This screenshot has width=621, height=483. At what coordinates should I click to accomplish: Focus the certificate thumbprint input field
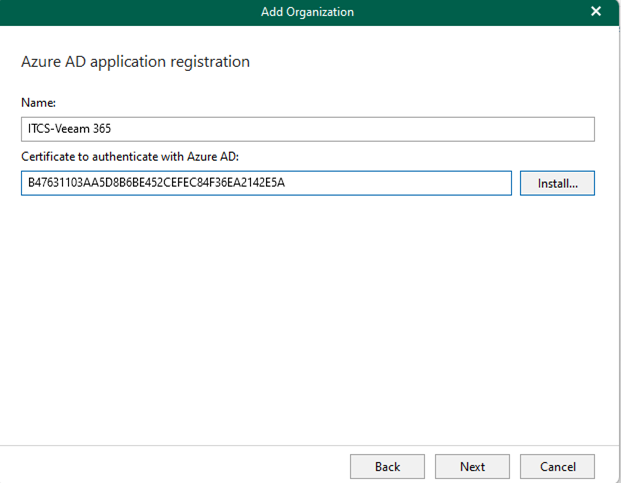point(266,183)
